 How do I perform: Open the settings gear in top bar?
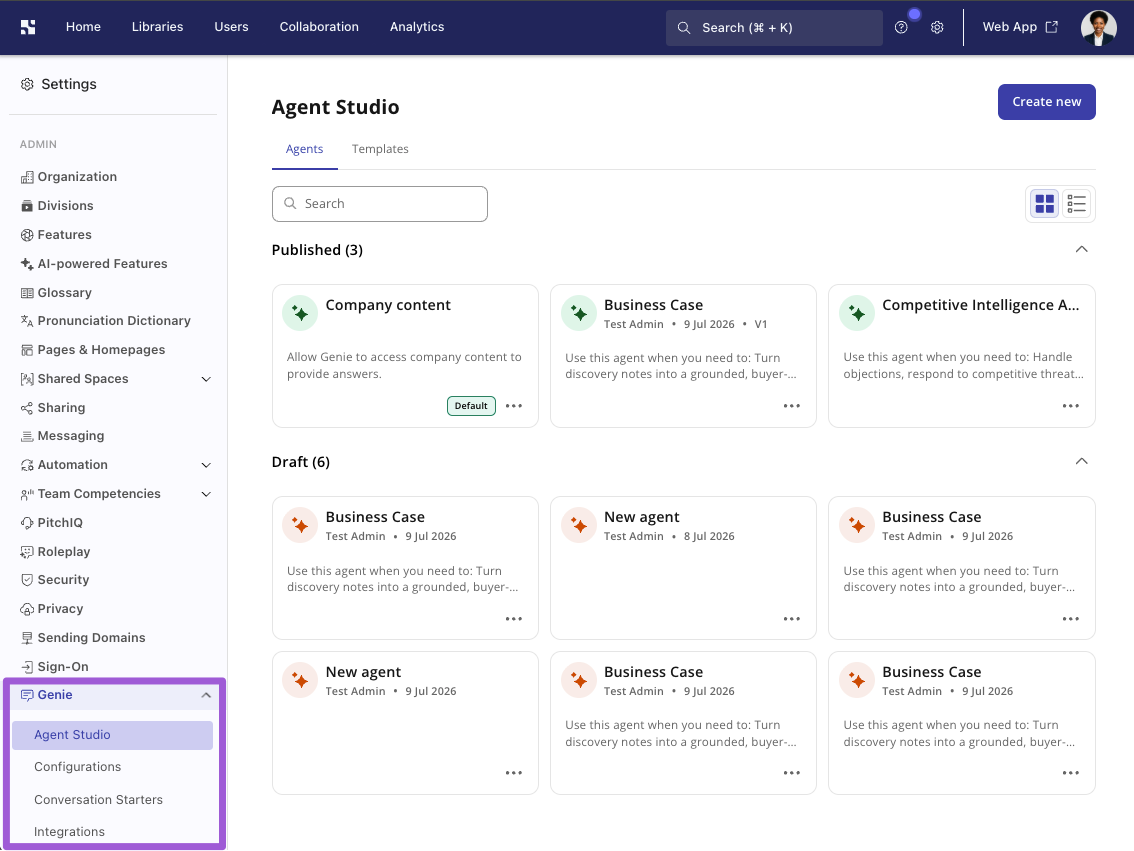(937, 27)
